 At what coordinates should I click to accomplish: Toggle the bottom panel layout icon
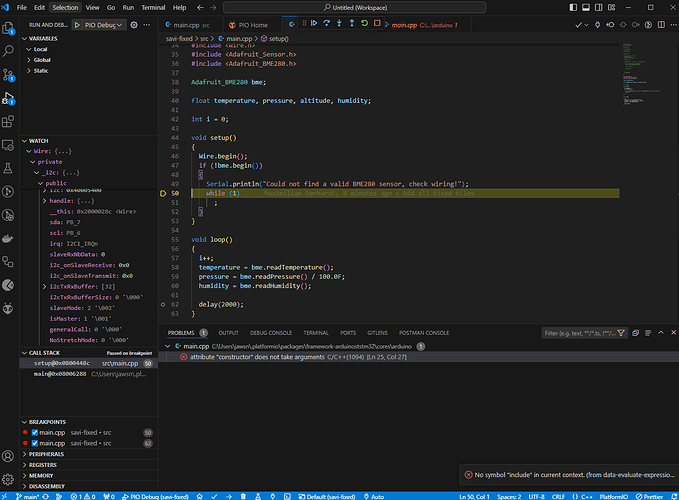pyautogui.click(x=586, y=7)
